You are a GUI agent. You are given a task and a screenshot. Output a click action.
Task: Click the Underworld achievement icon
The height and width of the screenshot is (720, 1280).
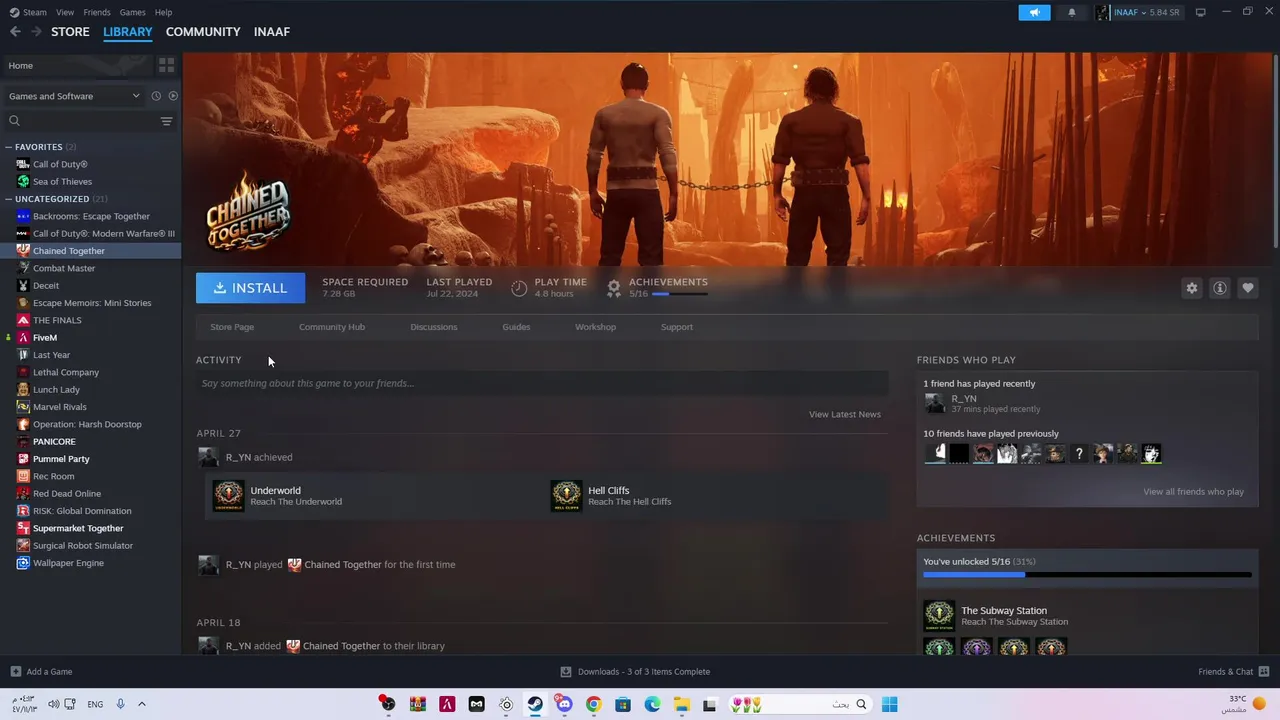228,496
